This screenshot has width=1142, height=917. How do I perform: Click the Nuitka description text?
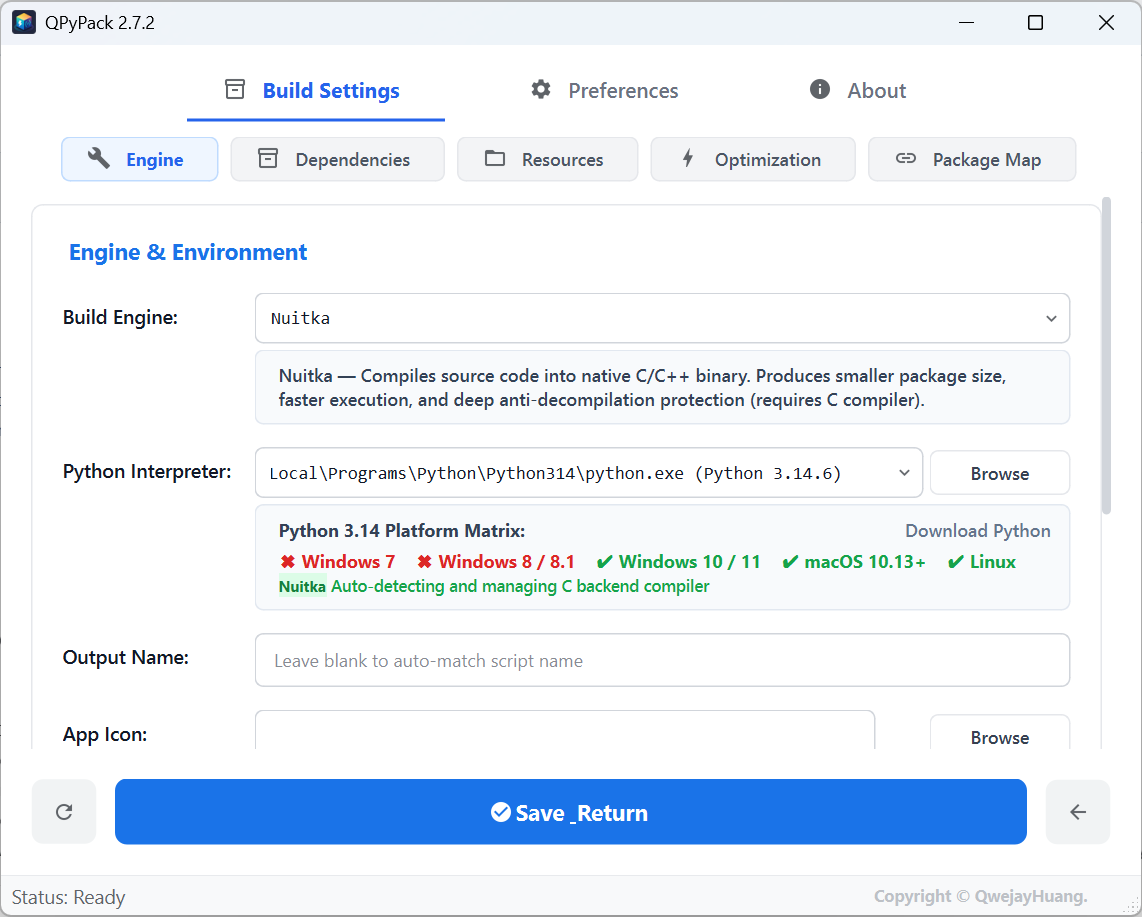pyautogui.click(x=642, y=387)
